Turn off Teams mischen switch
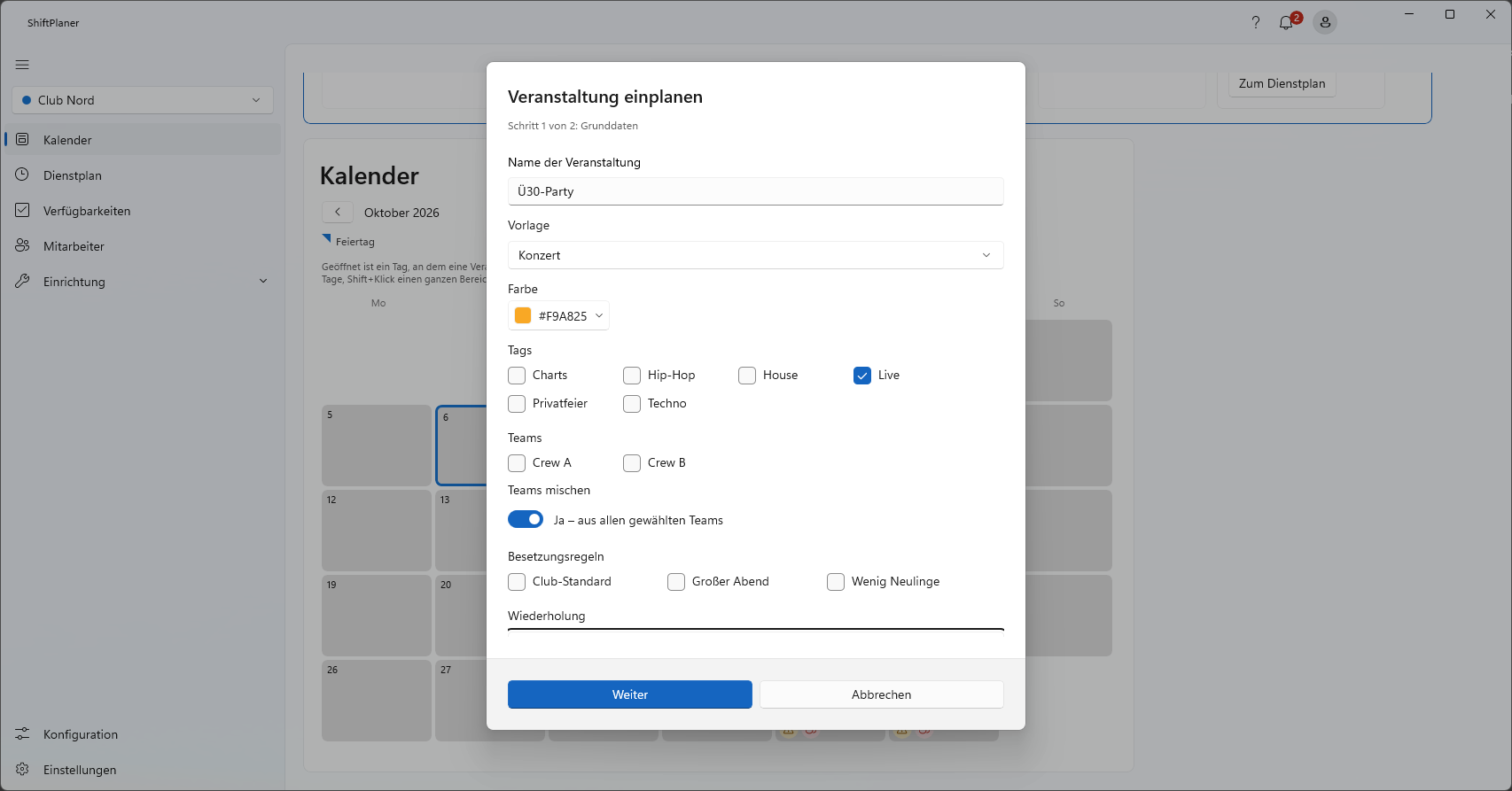The image size is (1512, 791). click(526, 519)
